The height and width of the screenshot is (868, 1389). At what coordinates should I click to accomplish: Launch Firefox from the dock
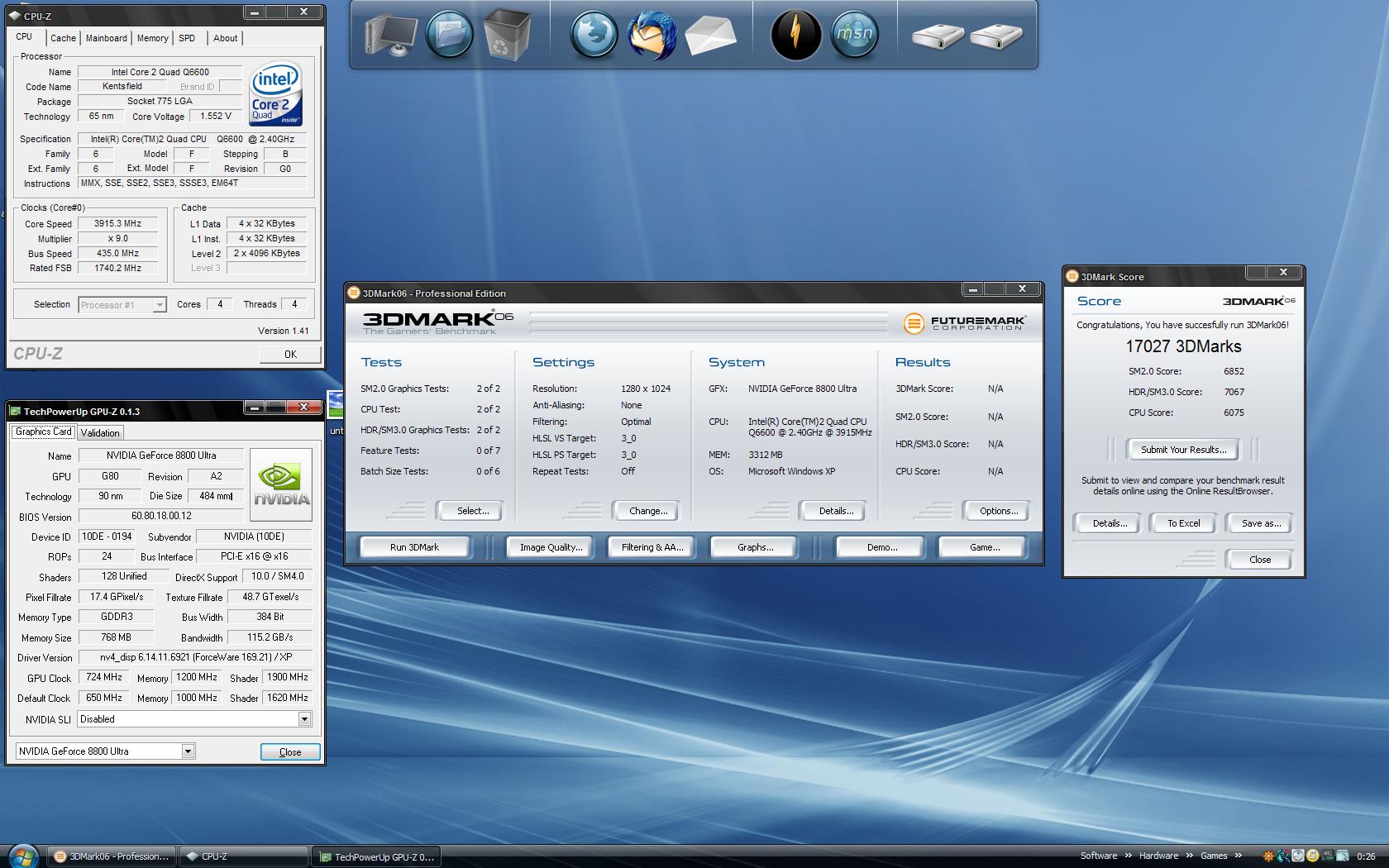coord(594,35)
